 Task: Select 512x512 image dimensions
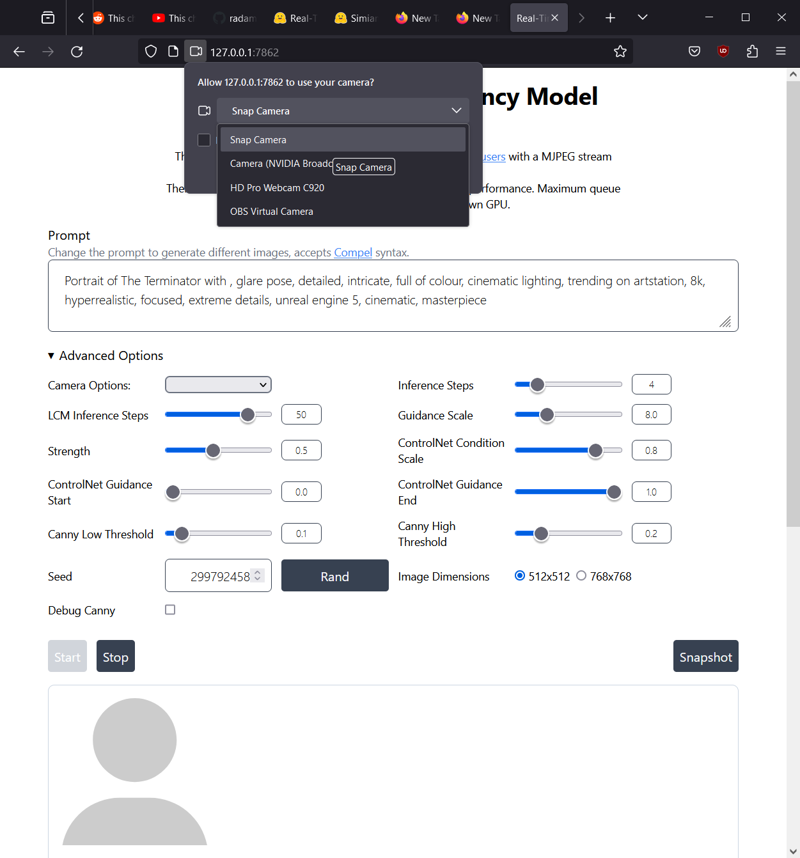(520, 576)
